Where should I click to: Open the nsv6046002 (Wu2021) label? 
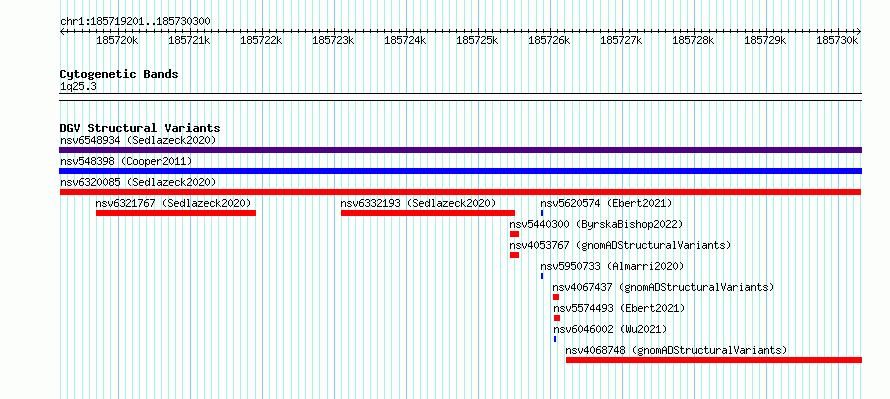pyautogui.click(x=610, y=329)
